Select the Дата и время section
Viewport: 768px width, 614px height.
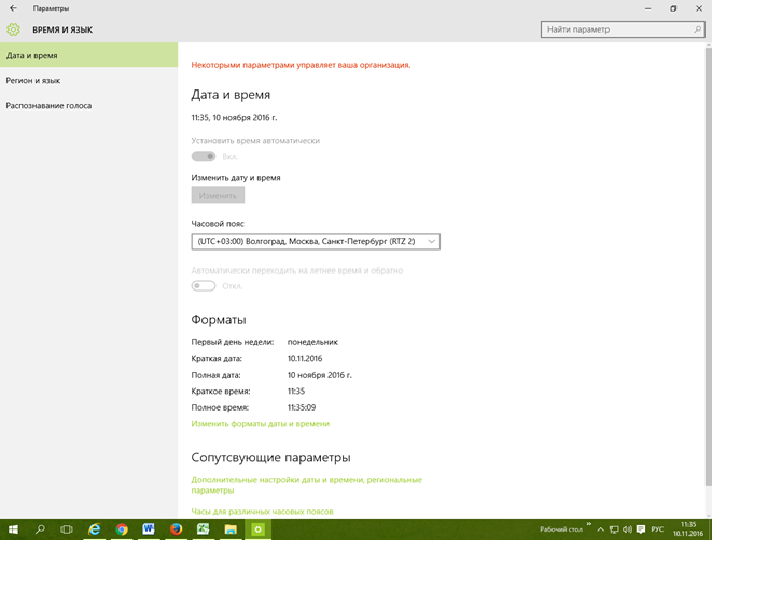point(32,55)
